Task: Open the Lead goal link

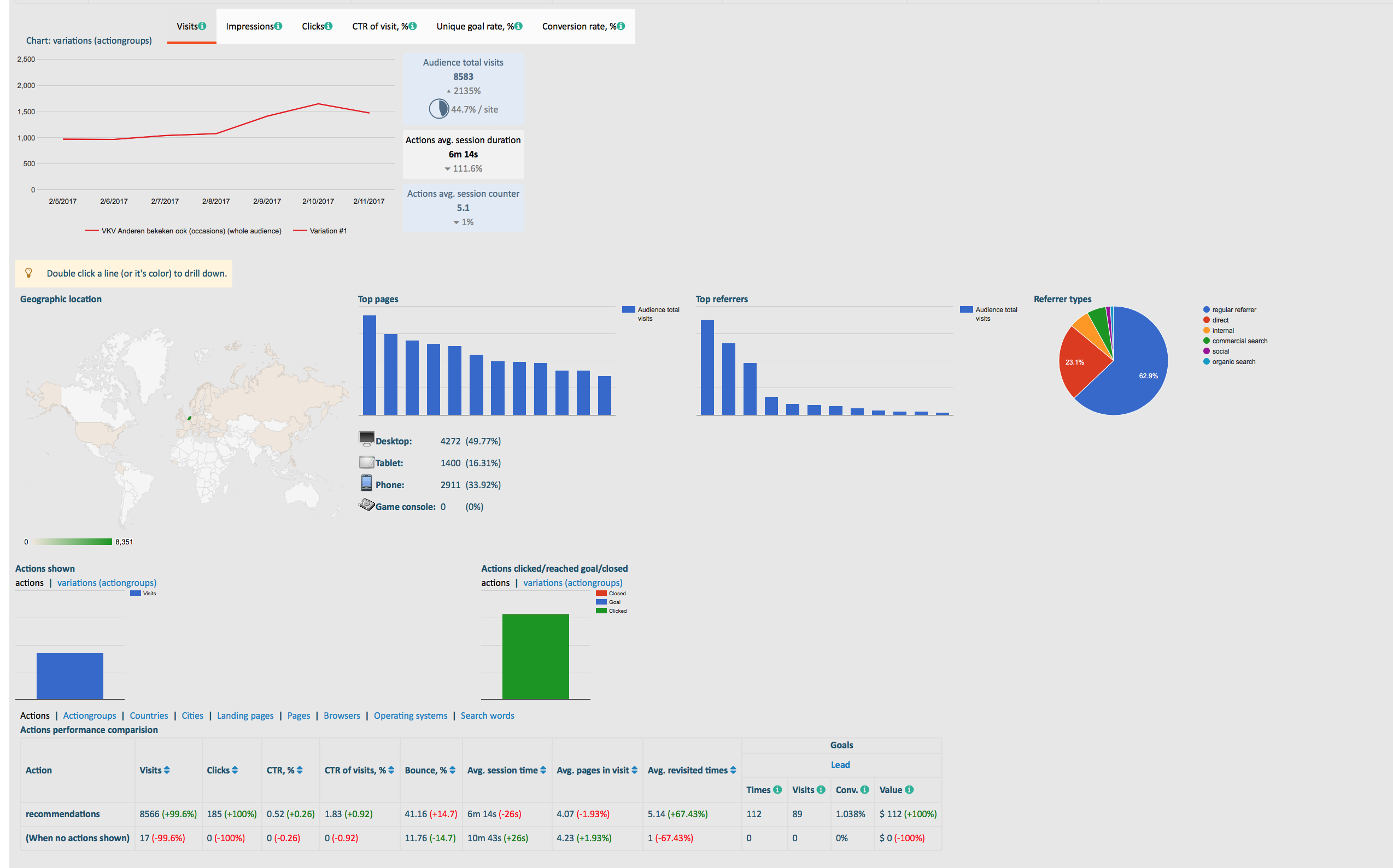Action: [x=840, y=765]
